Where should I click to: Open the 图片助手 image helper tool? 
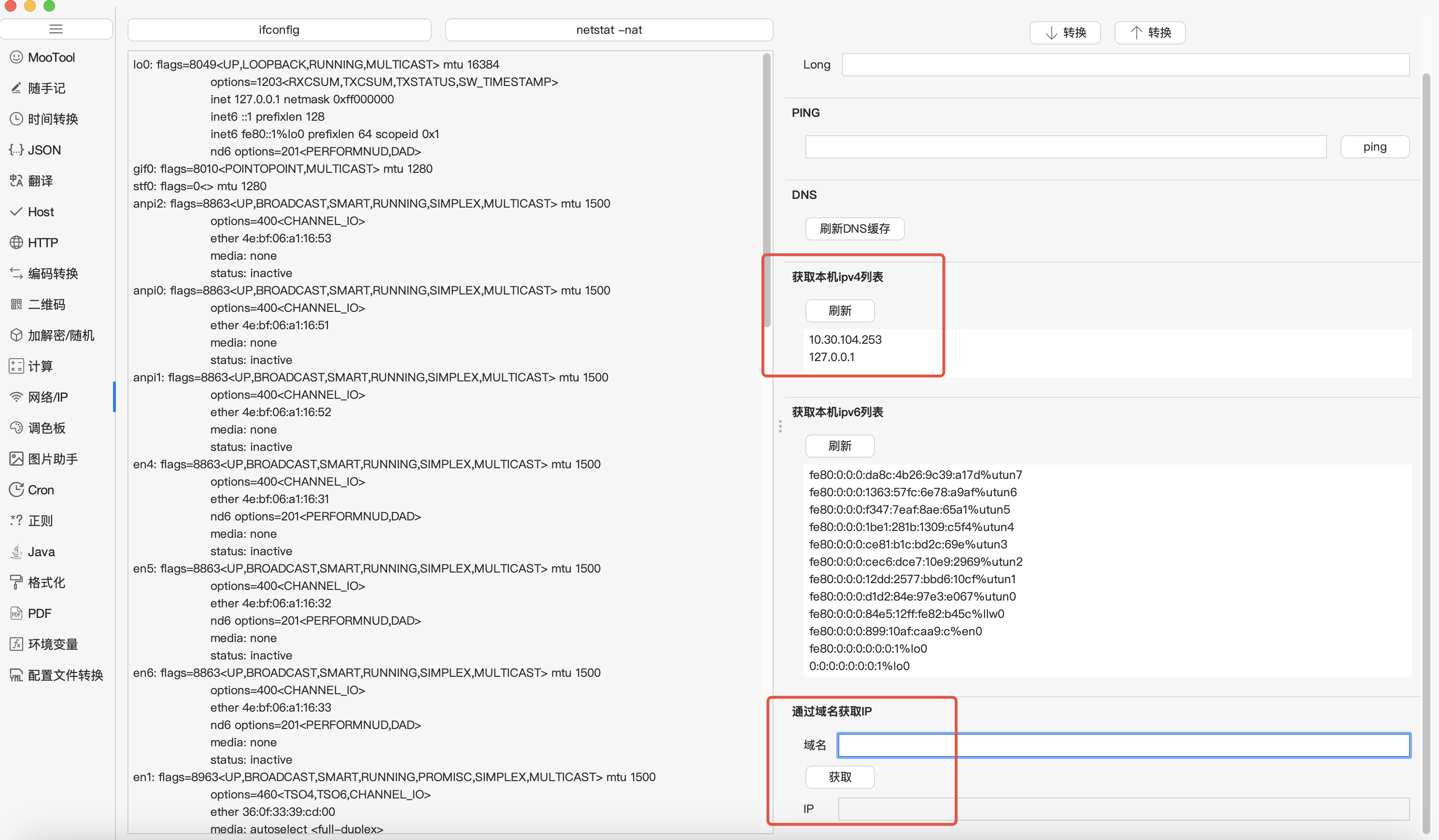(52, 459)
